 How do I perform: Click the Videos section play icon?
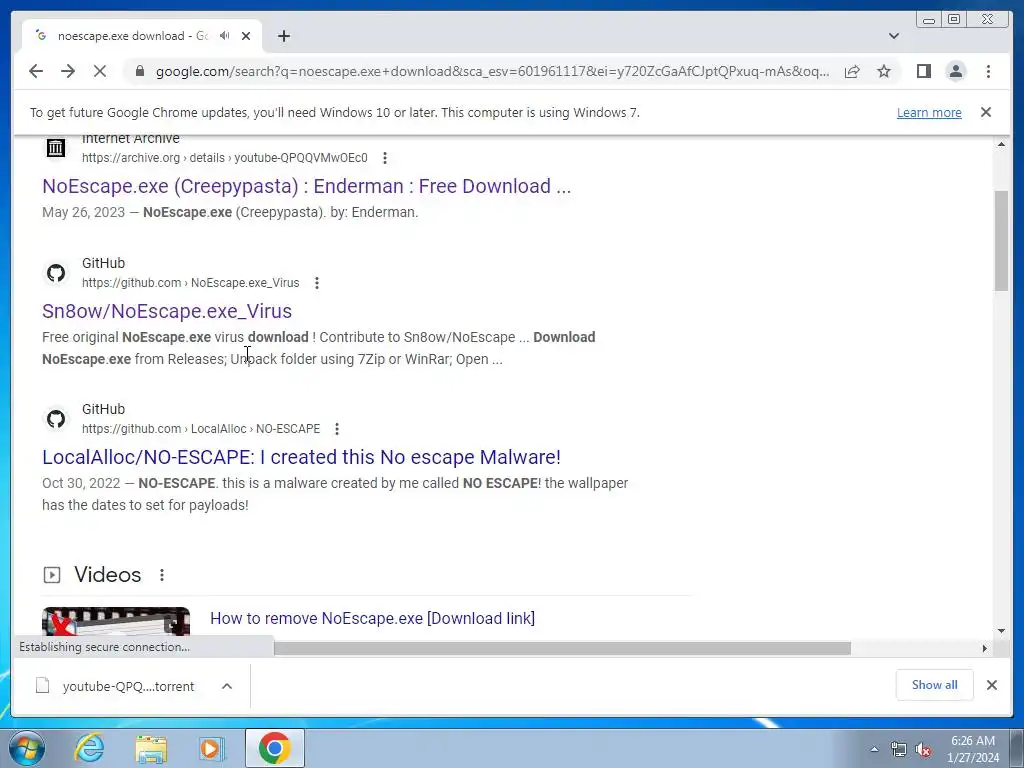[x=52, y=575]
